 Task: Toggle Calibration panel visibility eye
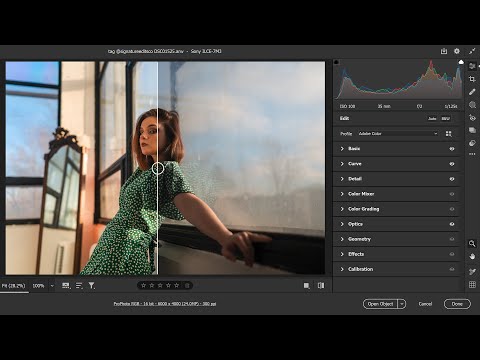point(452,269)
